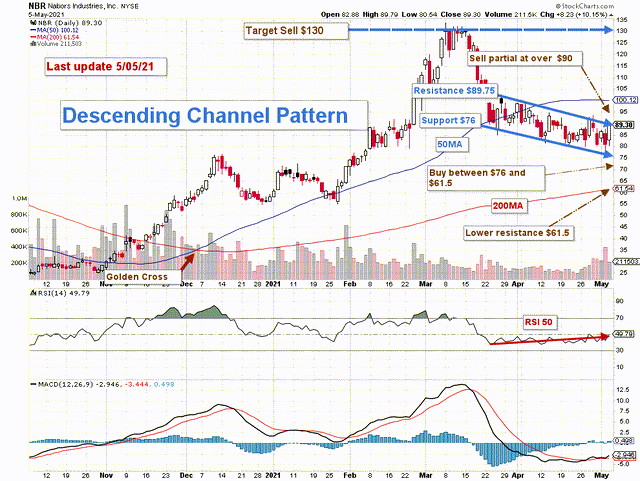This screenshot has width=640, height=481.
Task: Click the 135 price axis value
Action: pos(622,19)
